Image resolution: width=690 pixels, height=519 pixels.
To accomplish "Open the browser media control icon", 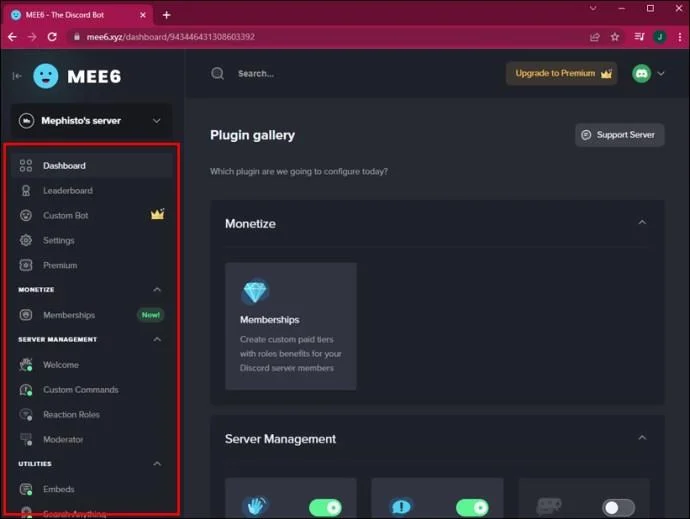I will pos(639,37).
